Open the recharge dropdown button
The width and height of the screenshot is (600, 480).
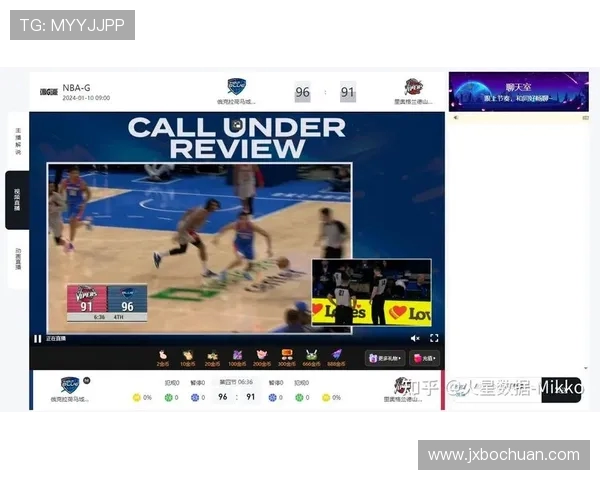click(425, 358)
